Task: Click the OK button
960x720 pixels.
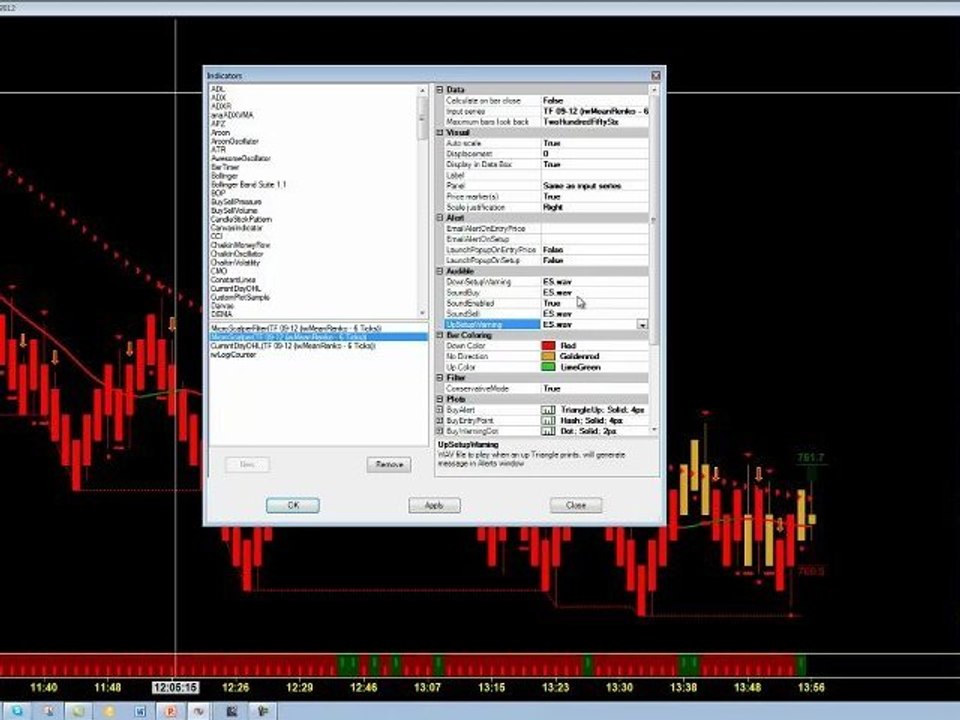Action: [x=293, y=505]
